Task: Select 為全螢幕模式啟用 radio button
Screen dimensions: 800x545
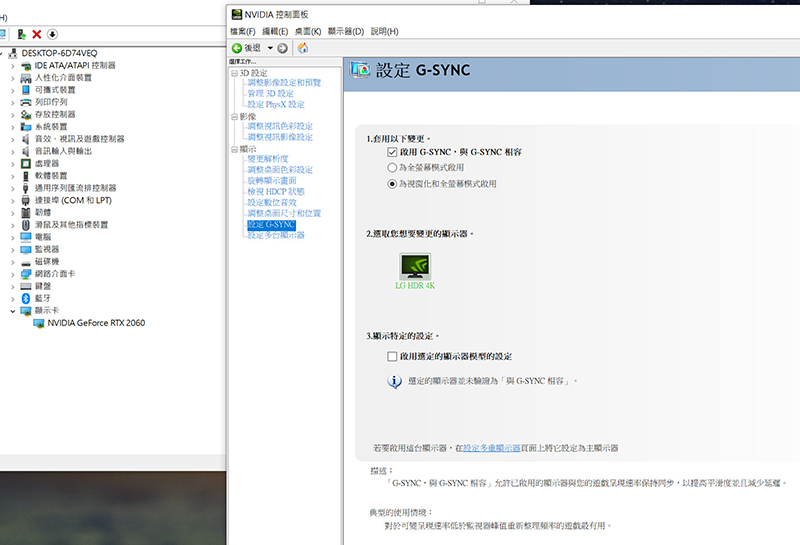Action: click(392, 167)
